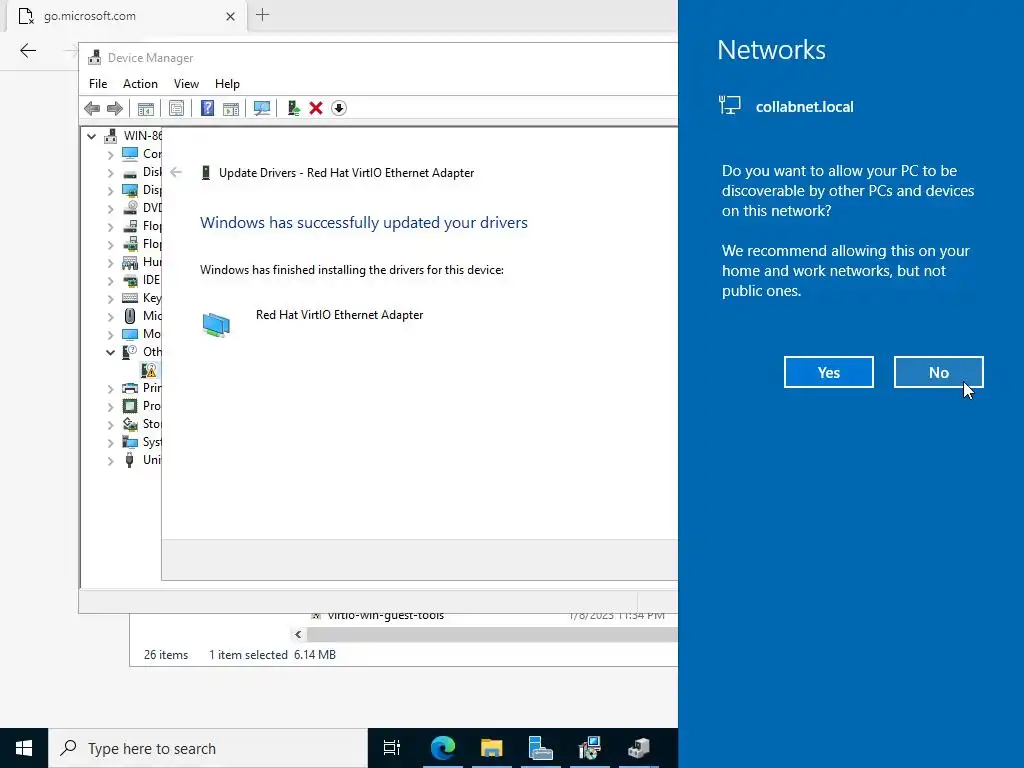Open File Explorer from the taskbar
1024x768 pixels.
(492, 748)
